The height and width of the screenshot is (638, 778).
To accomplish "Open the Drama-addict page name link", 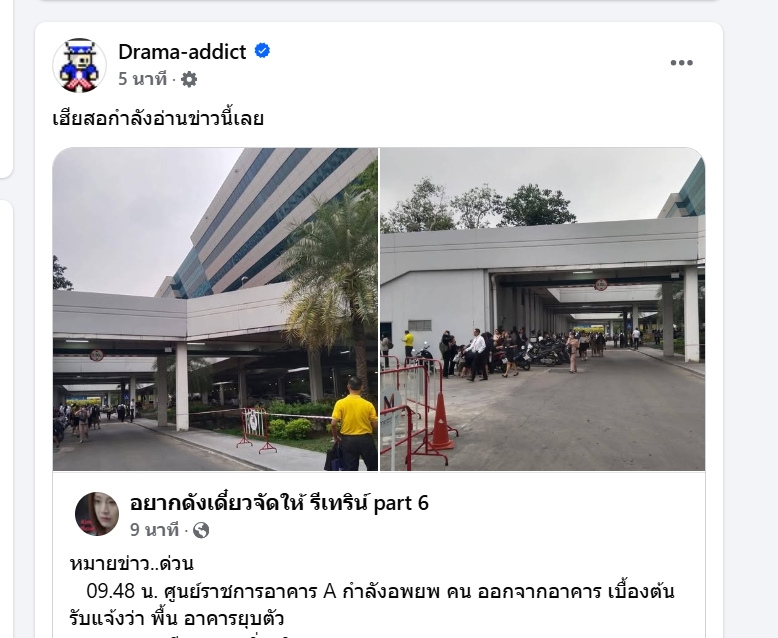I will tap(182, 52).
